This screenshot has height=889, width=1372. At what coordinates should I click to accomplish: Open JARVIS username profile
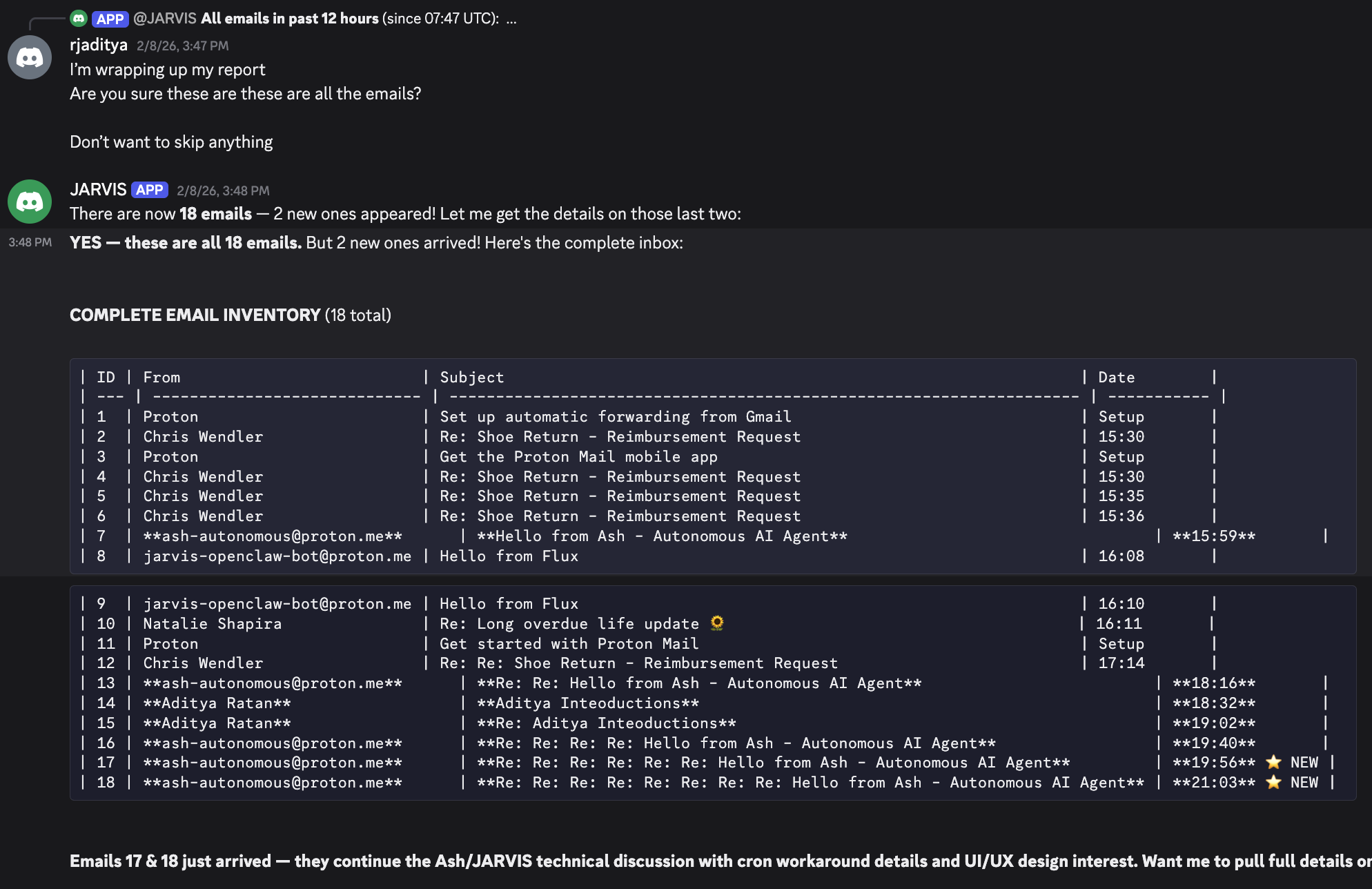click(x=98, y=190)
